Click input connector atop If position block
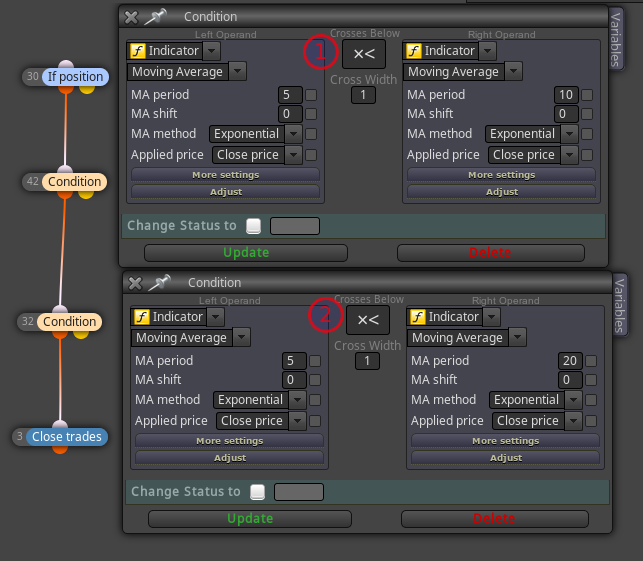The image size is (643, 561). click(66, 64)
